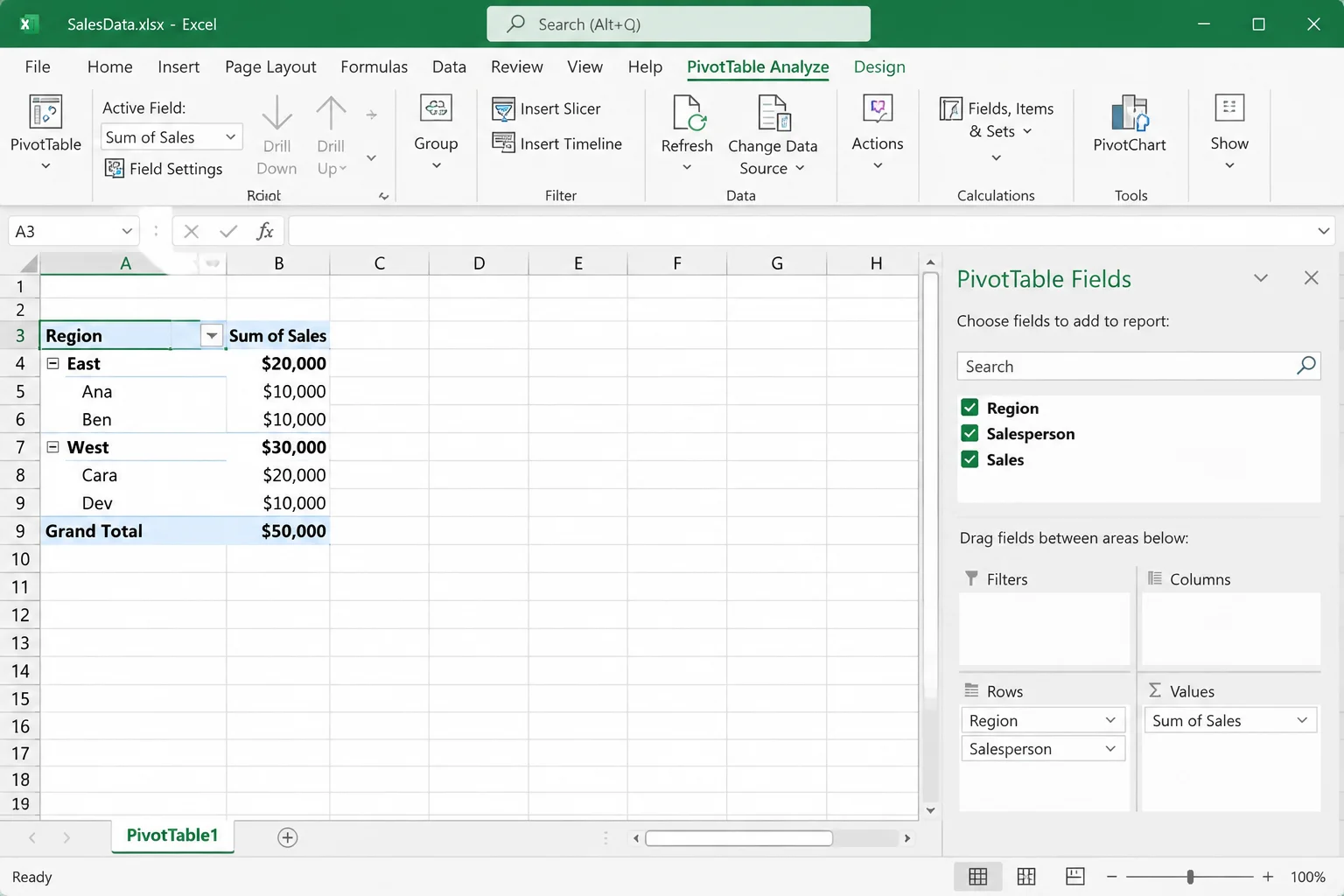Image resolution: width=1344 pixels, height=896 pixels.
Task: Open the PivotTable options button
Action: pyautogui.click(x=45, y=131)
